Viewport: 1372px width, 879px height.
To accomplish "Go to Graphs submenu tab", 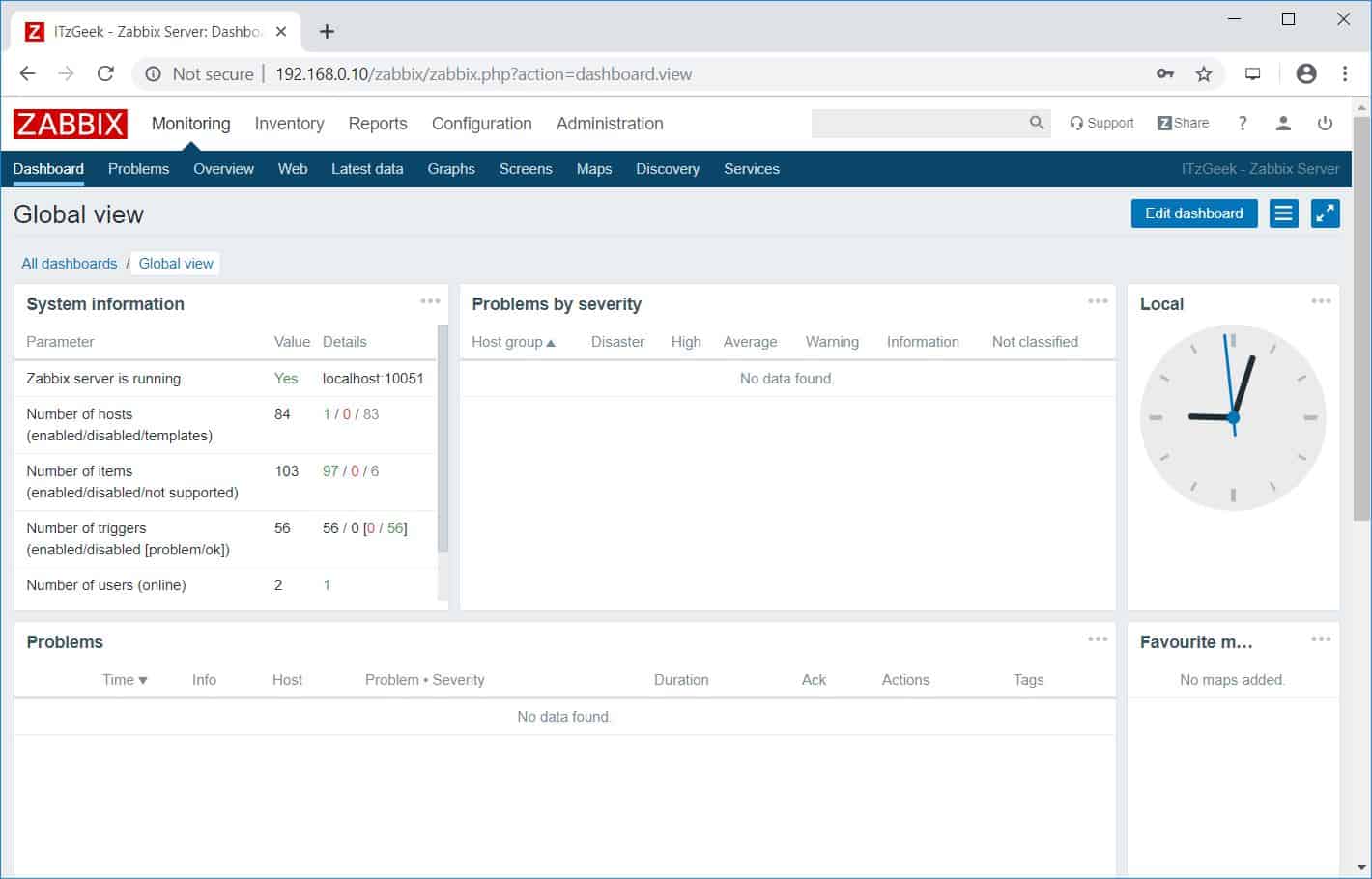I will pyautogui.click(x=451, y=169).
